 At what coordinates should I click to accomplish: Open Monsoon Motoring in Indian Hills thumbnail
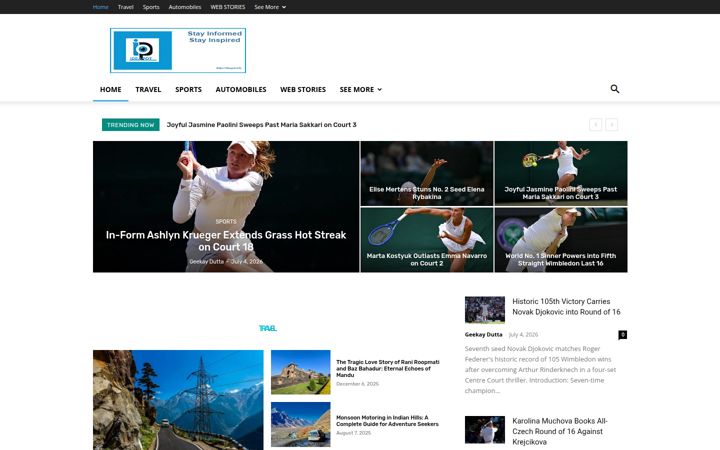(x=301, y=424)
